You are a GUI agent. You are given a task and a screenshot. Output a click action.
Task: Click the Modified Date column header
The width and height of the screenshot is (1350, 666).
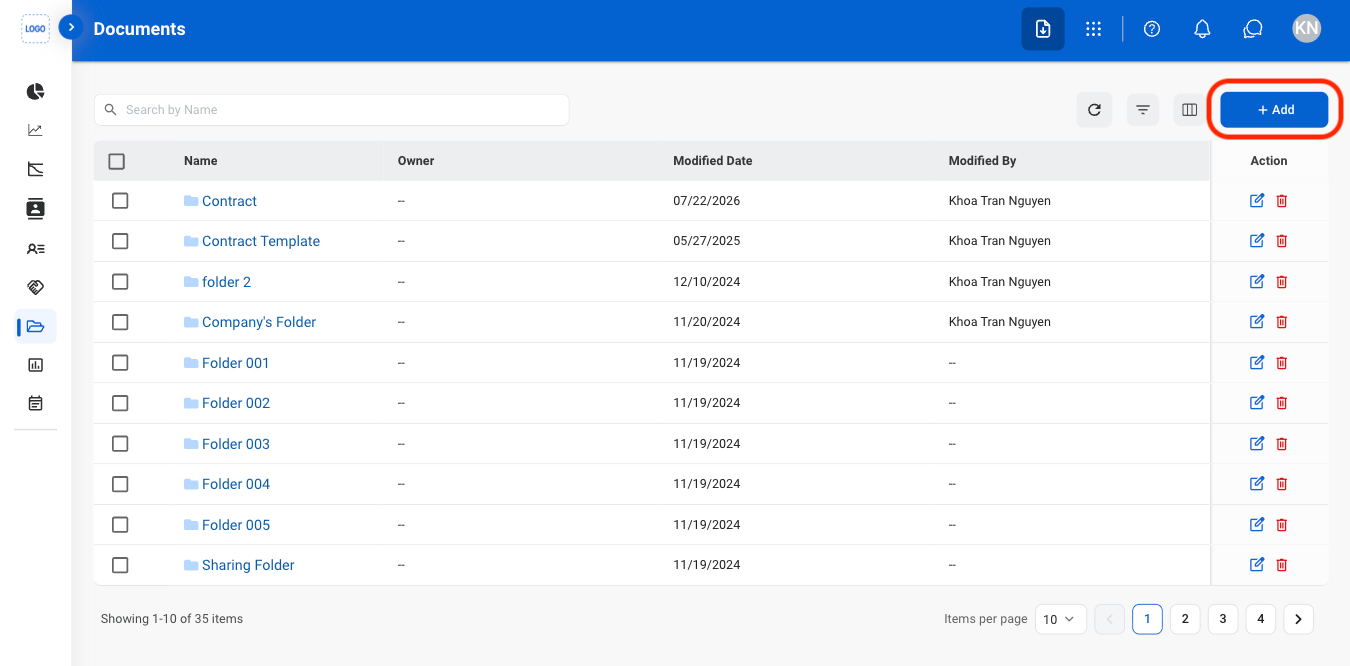pos(713,161)
